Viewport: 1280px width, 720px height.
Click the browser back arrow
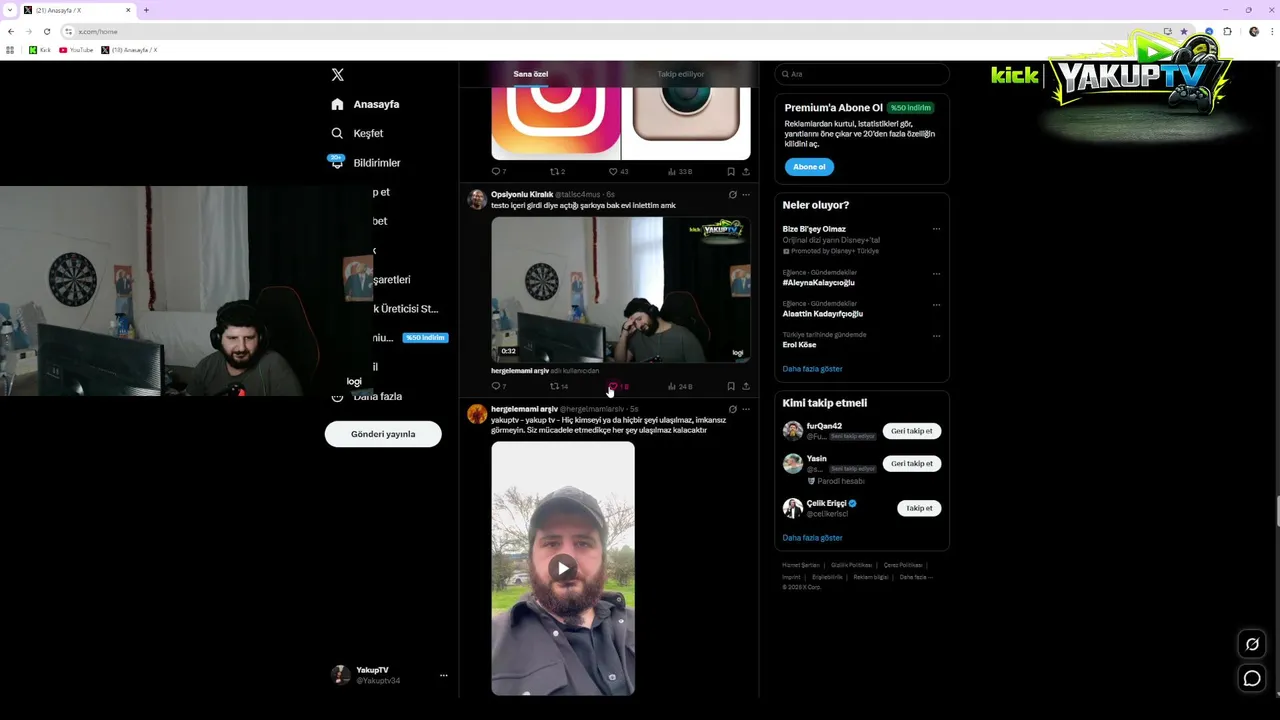(x=11, y=31)
